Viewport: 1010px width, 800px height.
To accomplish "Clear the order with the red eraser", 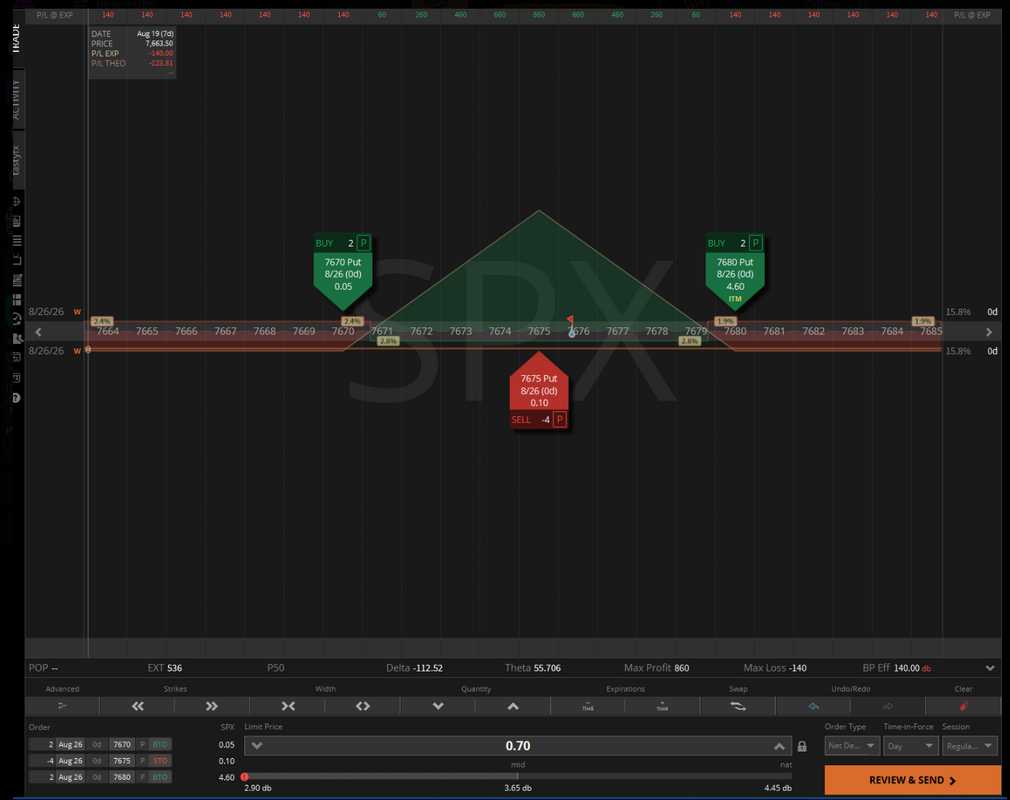I will pos(964,706).
